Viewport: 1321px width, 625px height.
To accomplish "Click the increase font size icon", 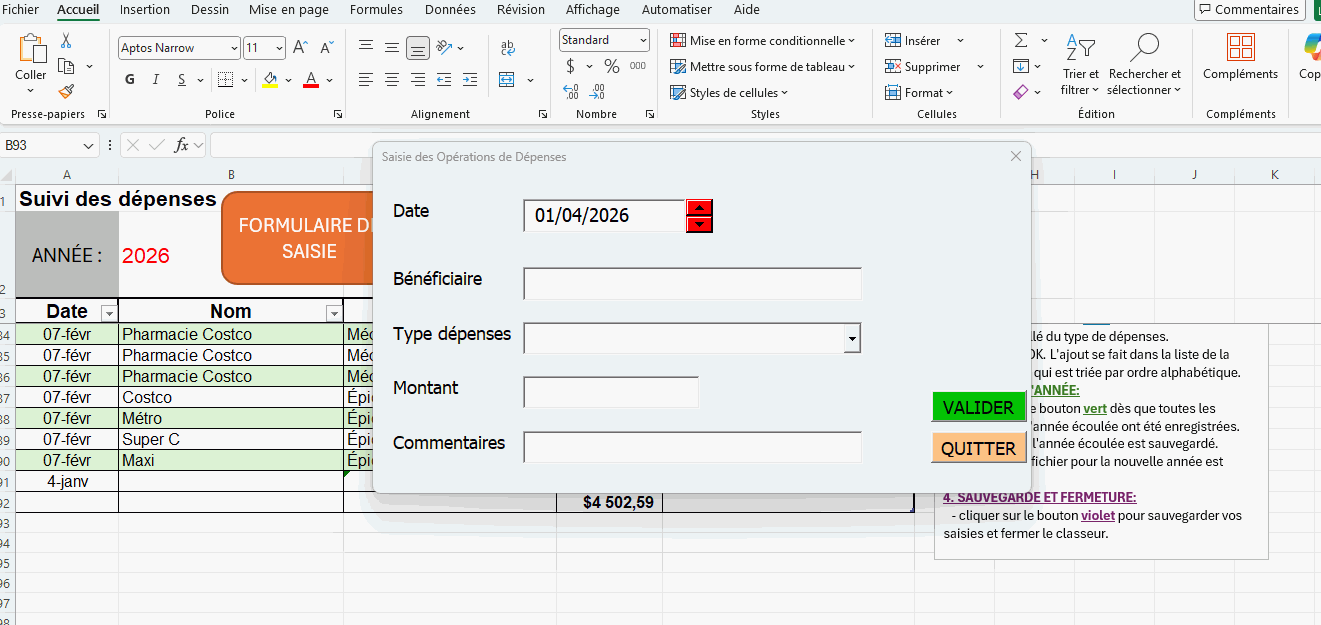I will pos(300,47).
